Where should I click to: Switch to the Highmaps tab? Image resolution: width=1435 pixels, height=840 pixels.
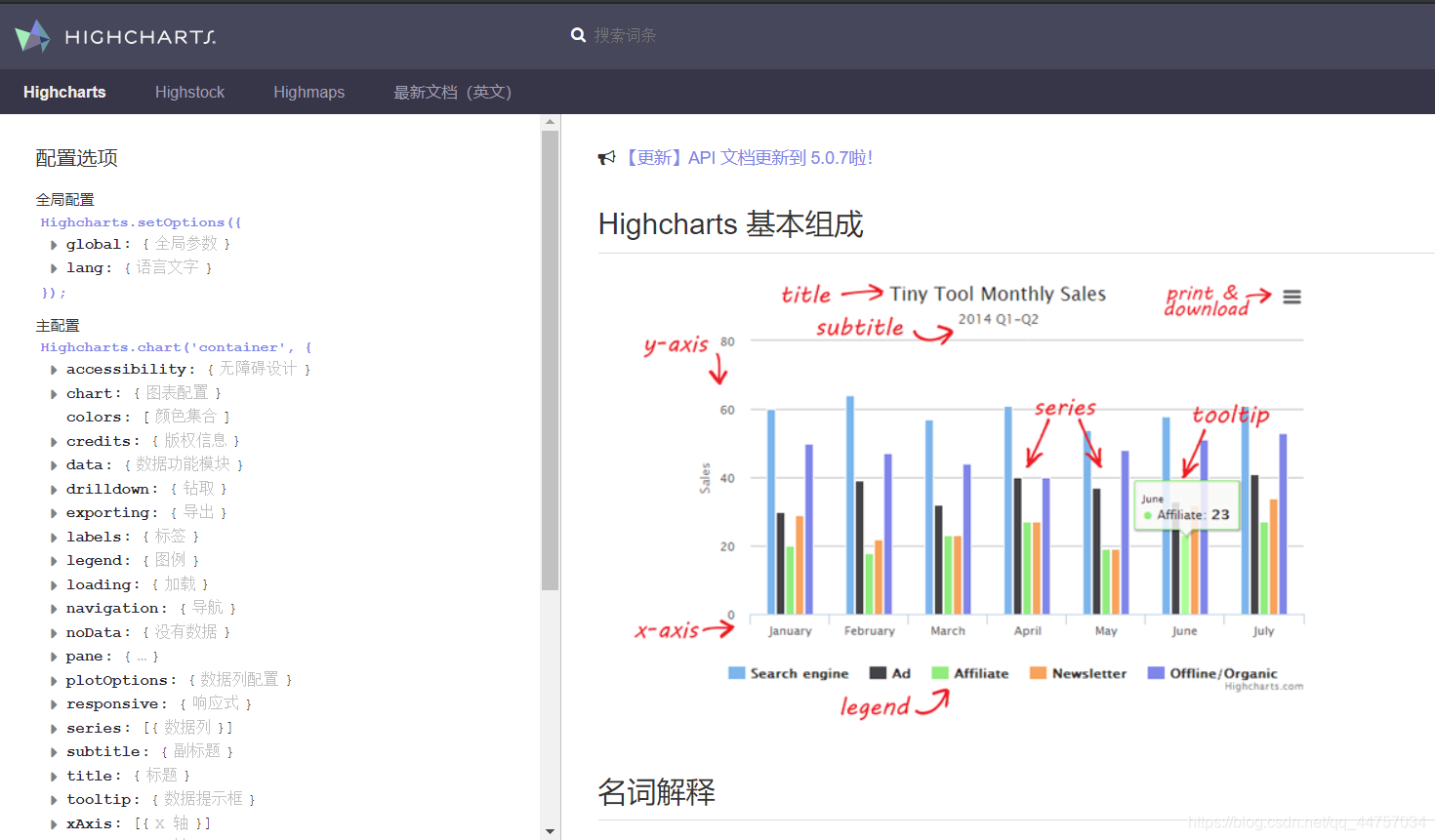coord(308,92)
